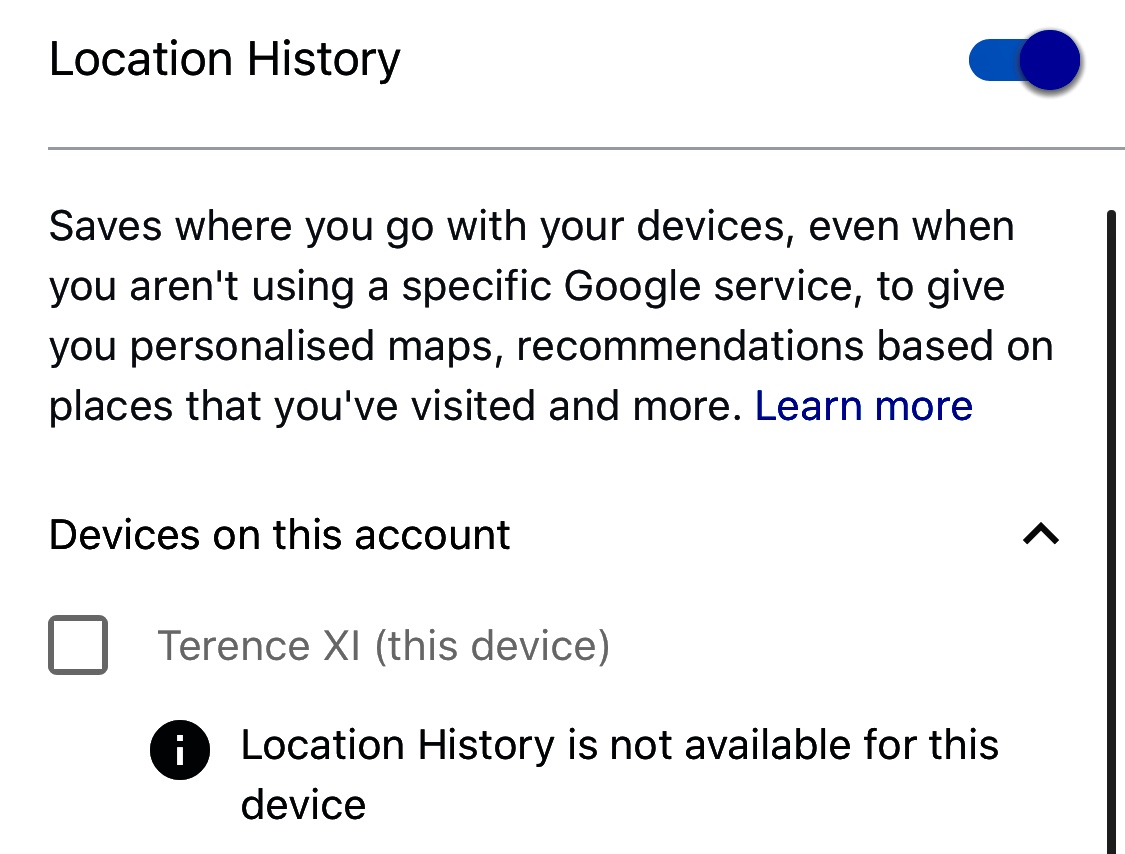Click the Location History heading text
The image size is (1125, 854).
225,60
